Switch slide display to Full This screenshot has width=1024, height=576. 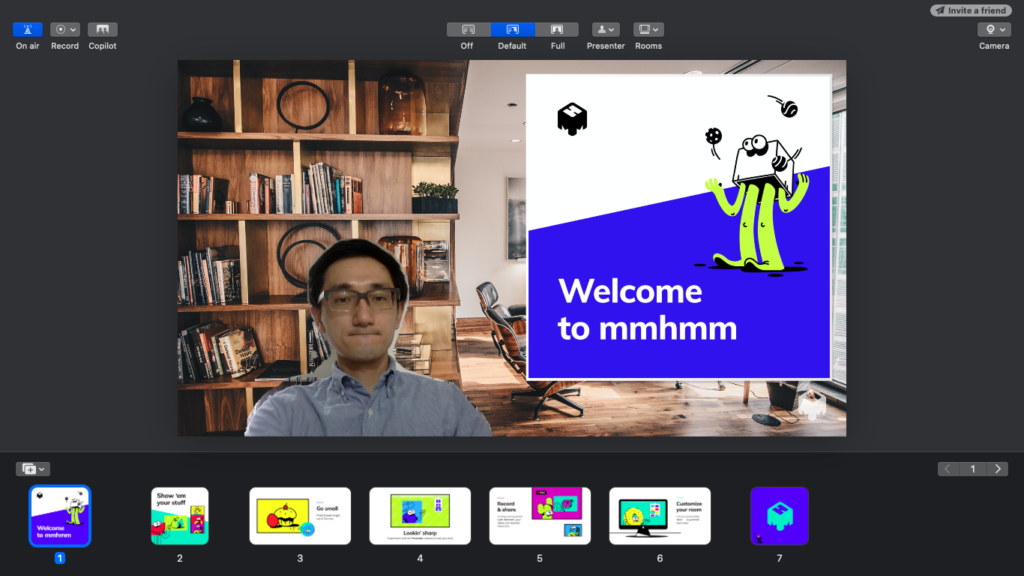coord(557,30)
